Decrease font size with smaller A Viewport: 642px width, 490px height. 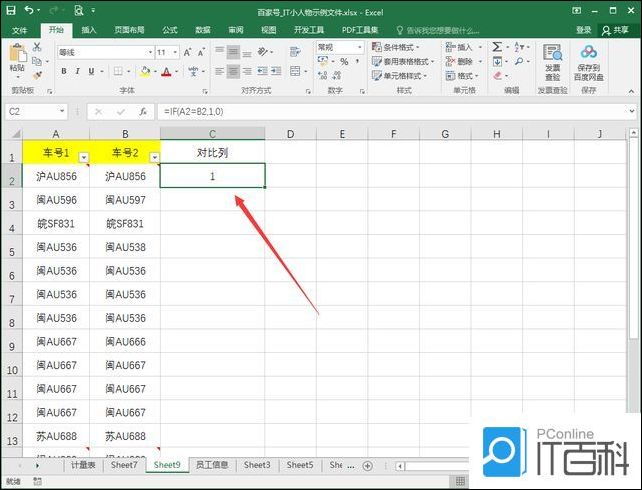click(x=201, y=52)
